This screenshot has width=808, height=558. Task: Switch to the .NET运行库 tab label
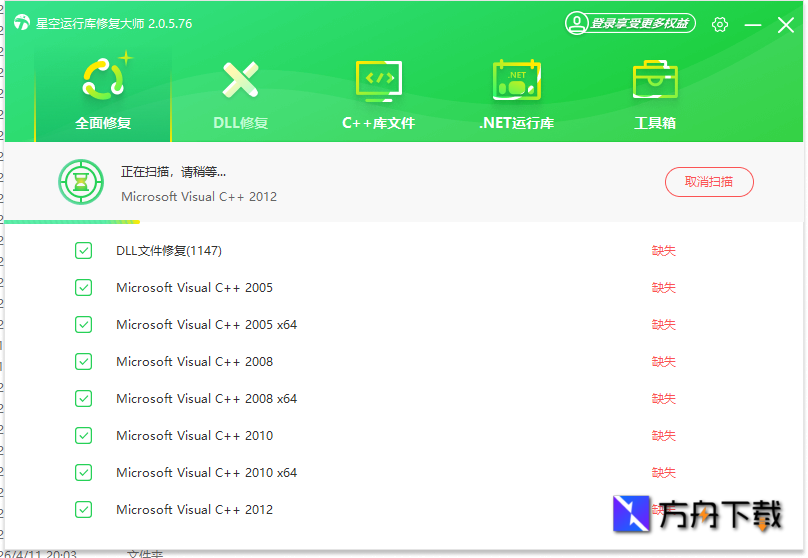point(516,124)
